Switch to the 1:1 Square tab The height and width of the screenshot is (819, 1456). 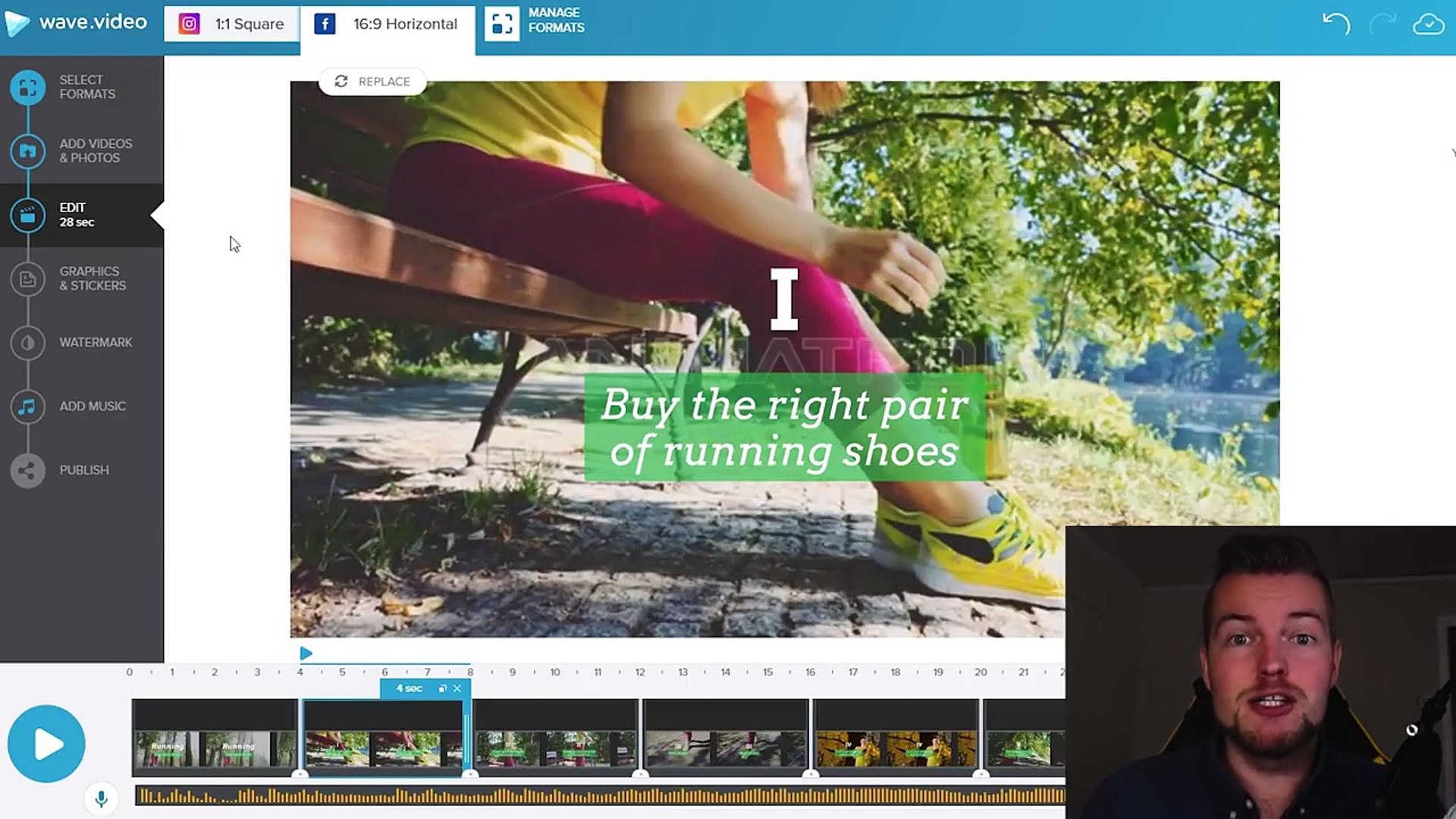(x=232, y=24)
